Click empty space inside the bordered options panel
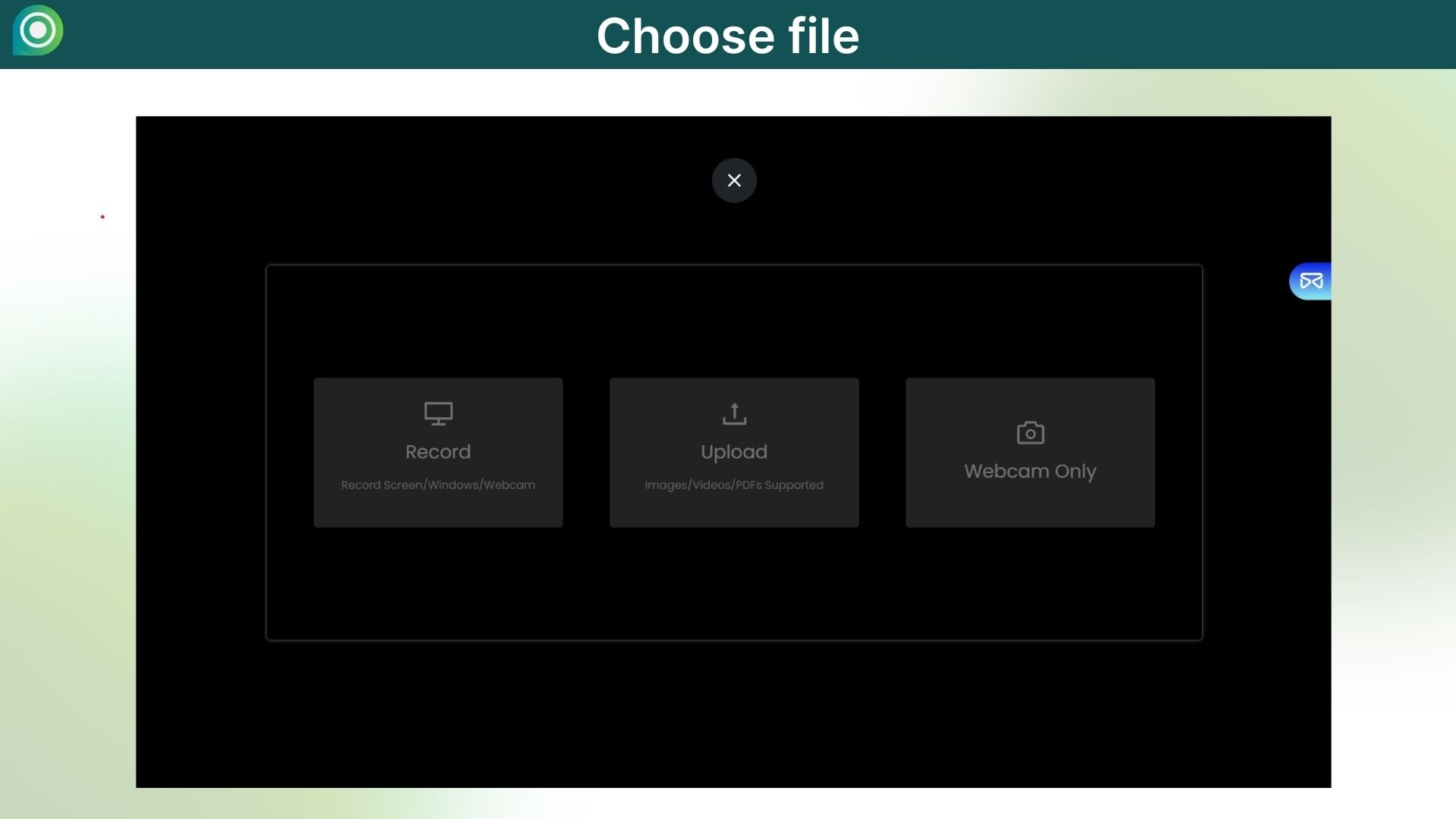 [734, 584]
